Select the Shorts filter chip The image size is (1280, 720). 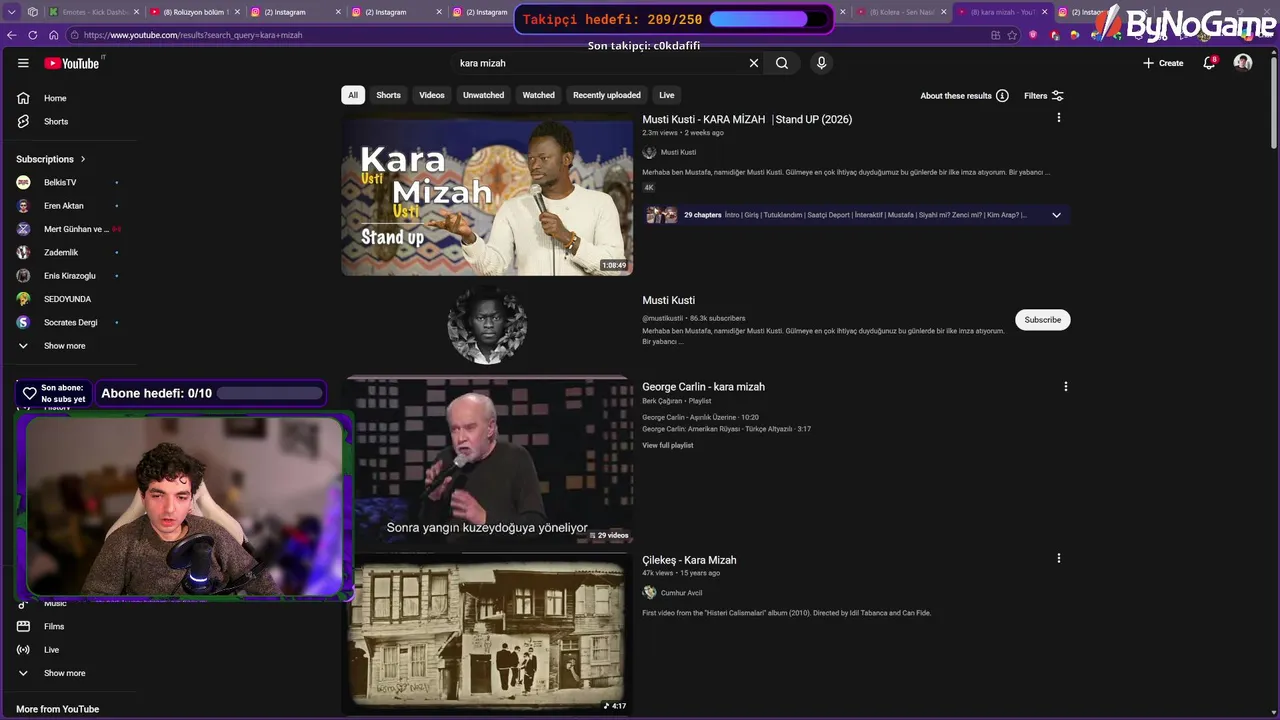click(388, 95)
